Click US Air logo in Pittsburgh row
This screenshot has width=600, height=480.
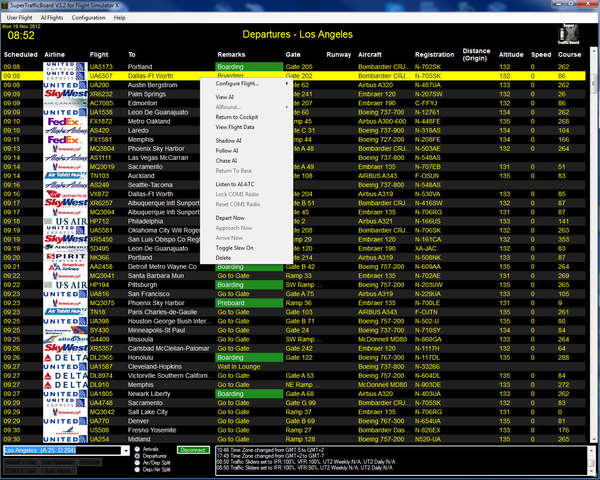(x=65, y=285)
